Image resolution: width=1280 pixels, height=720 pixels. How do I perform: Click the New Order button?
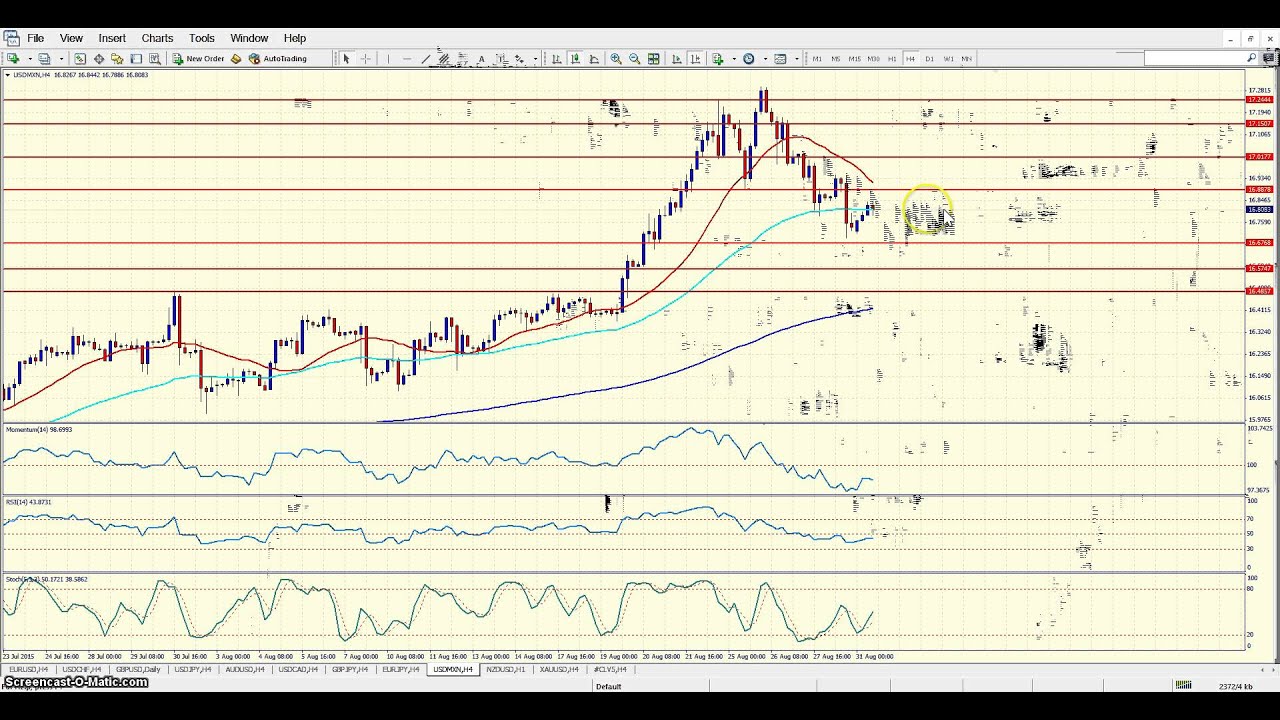tap(198, 59)
